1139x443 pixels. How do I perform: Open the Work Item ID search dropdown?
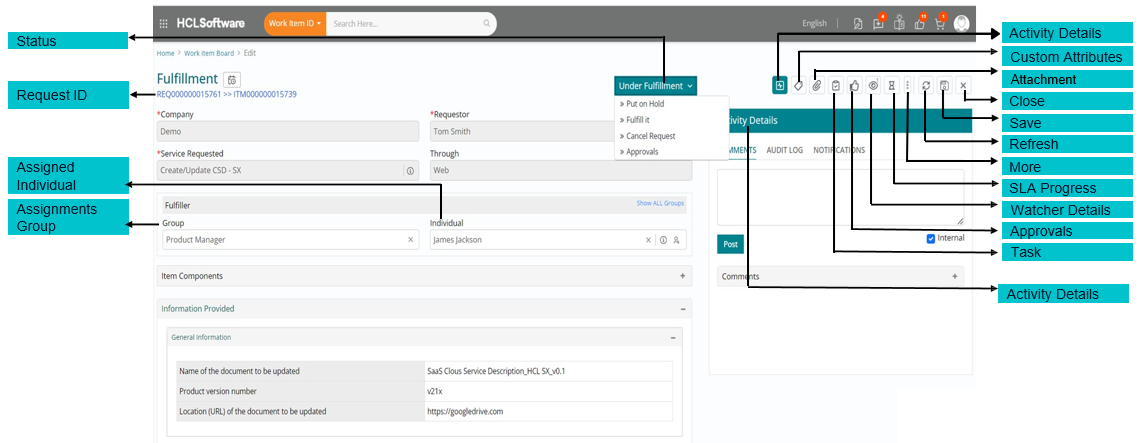tap(294, 23)
